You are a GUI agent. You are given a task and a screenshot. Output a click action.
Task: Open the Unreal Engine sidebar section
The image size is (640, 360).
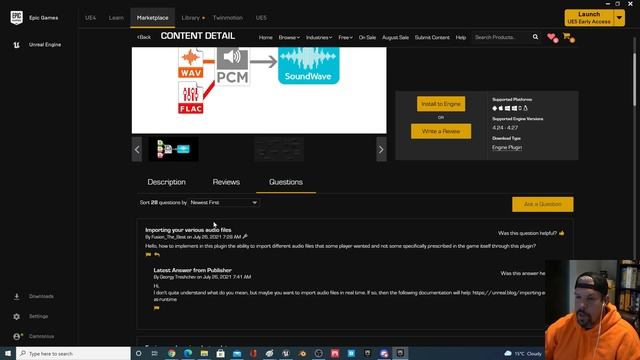pyautogui.click(x=37, y=44)
